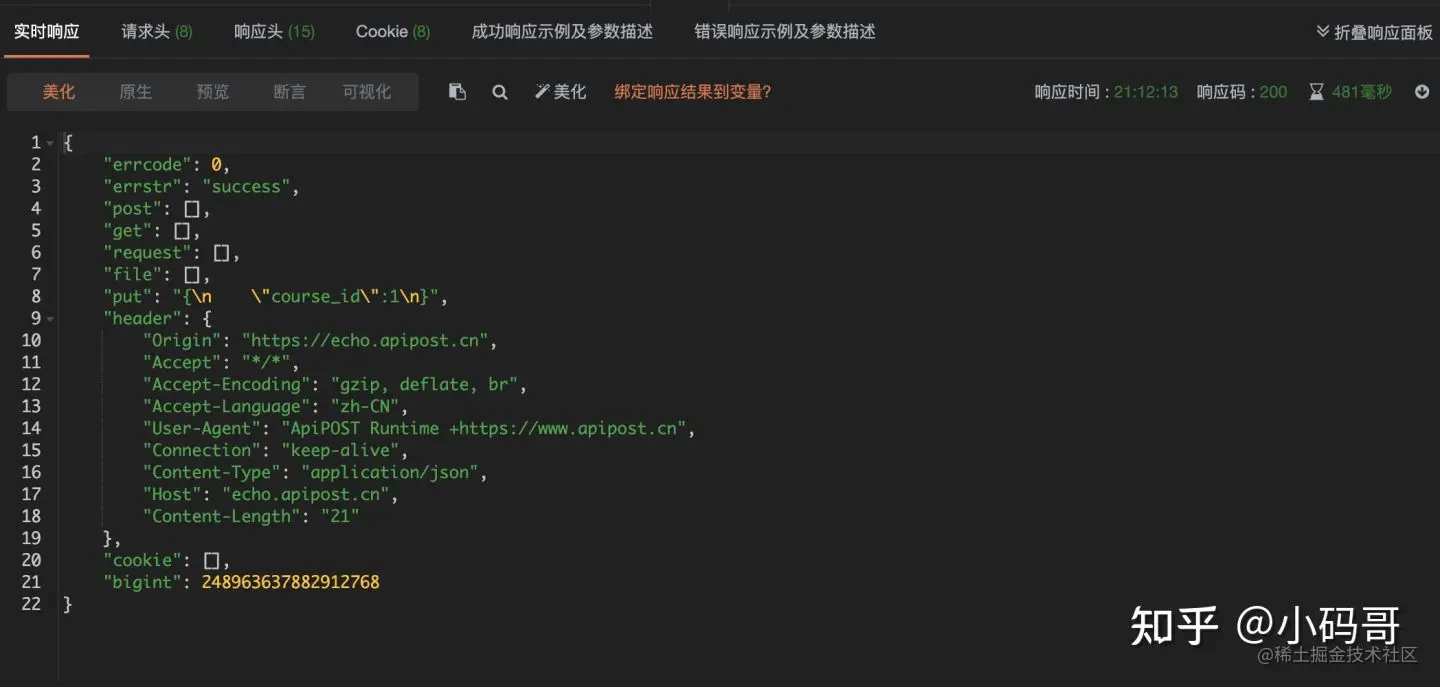Click the "keep-alive" Connection value
Image resolution: width=1440 pixels, height=687 pixels.
click(x=340, y=451)
